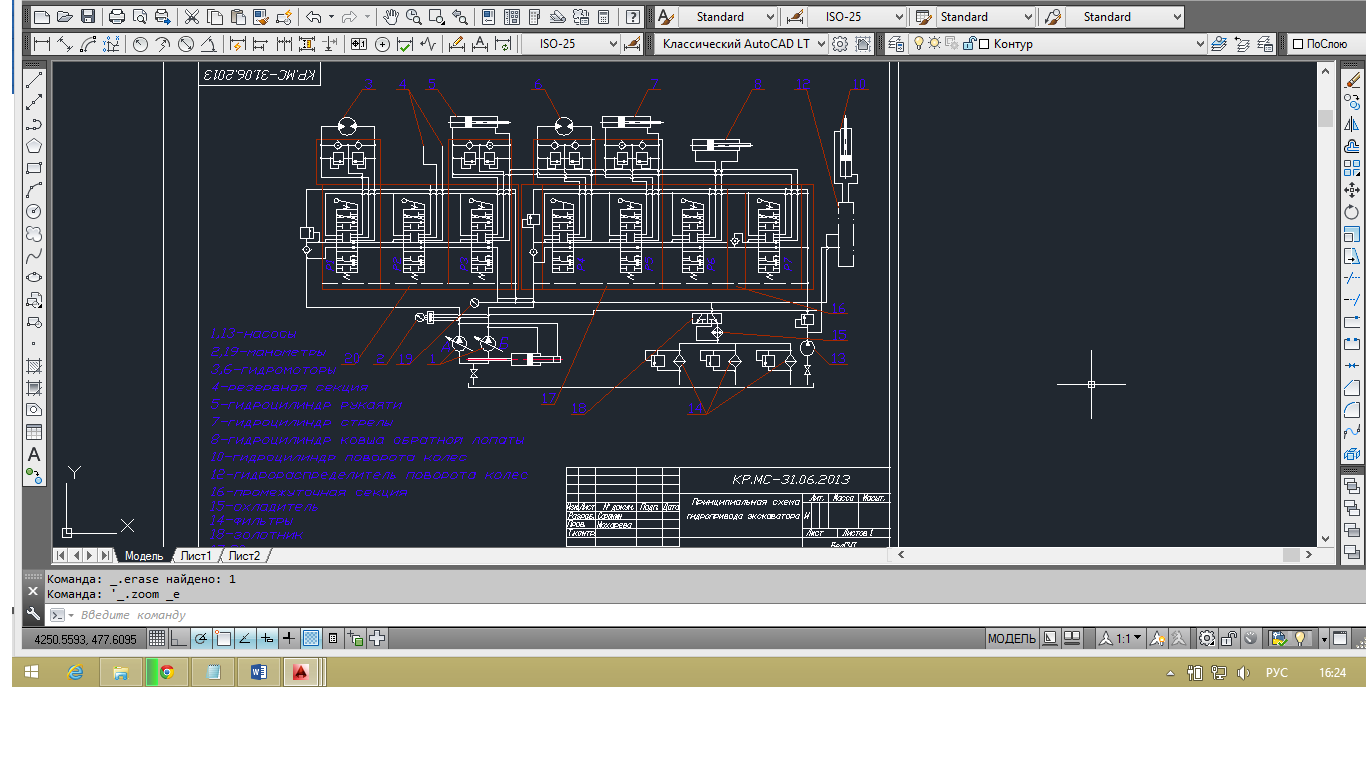Toggle Grid display in status bar
The height and width of the screenshot is (768, 1366).
point(157,638)
